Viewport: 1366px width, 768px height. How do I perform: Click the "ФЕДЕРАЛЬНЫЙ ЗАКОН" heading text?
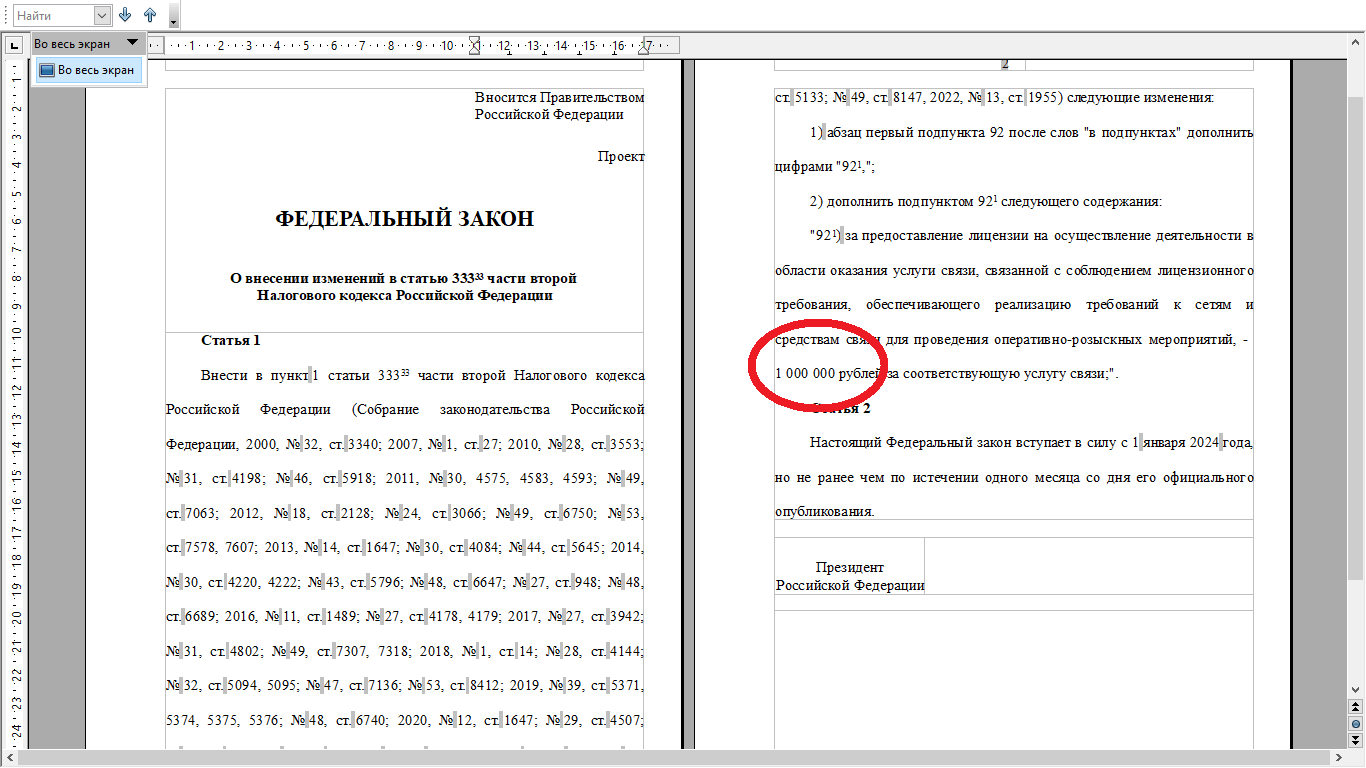click(x=404, y=219)
